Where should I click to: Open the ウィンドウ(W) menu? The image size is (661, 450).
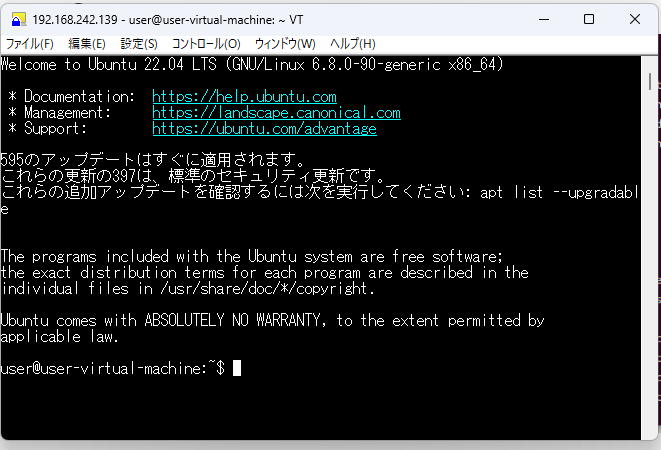click(x=285, y=44)
